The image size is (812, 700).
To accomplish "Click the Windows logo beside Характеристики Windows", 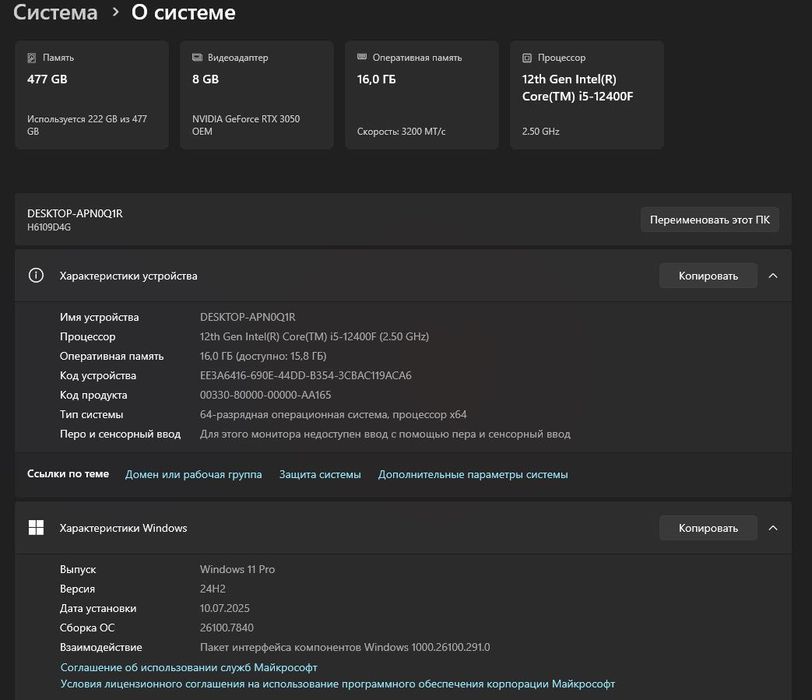I will click(36, 528).
